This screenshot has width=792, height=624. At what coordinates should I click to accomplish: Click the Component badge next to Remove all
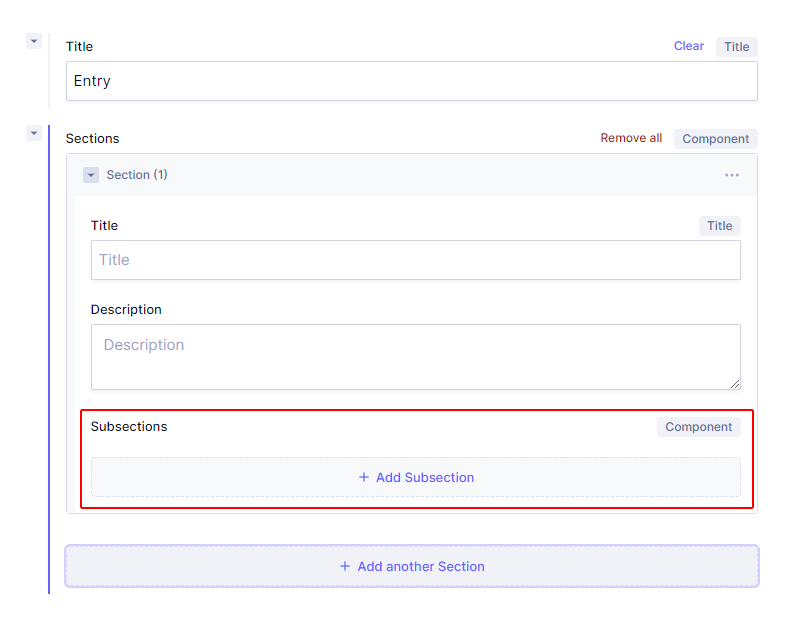point(715,139)
